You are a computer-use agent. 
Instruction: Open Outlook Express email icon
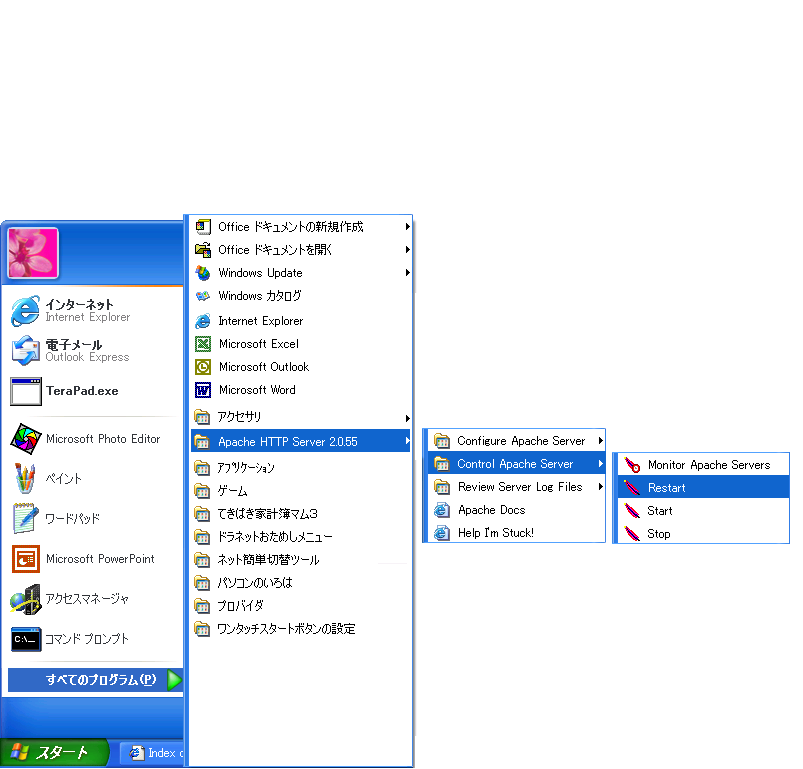click(x=25, y=351)
